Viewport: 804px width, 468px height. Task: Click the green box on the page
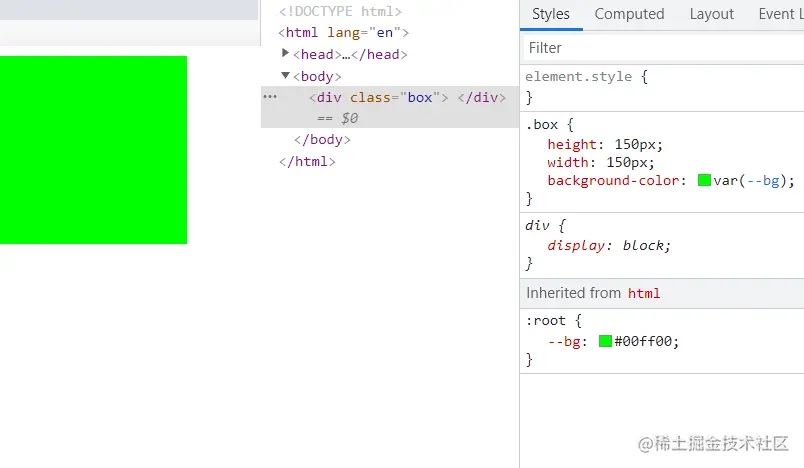93,150
